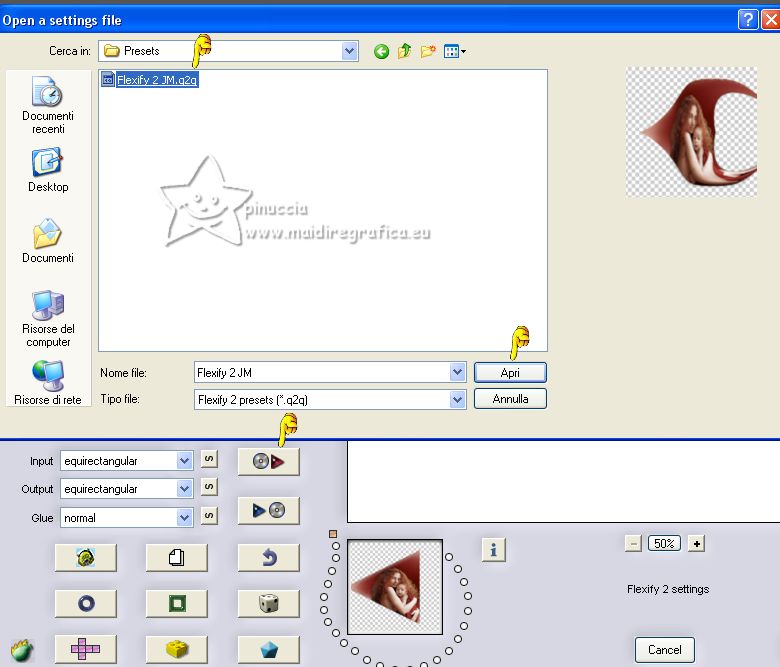Click the blue pentagon gem button

coord(269,649)
